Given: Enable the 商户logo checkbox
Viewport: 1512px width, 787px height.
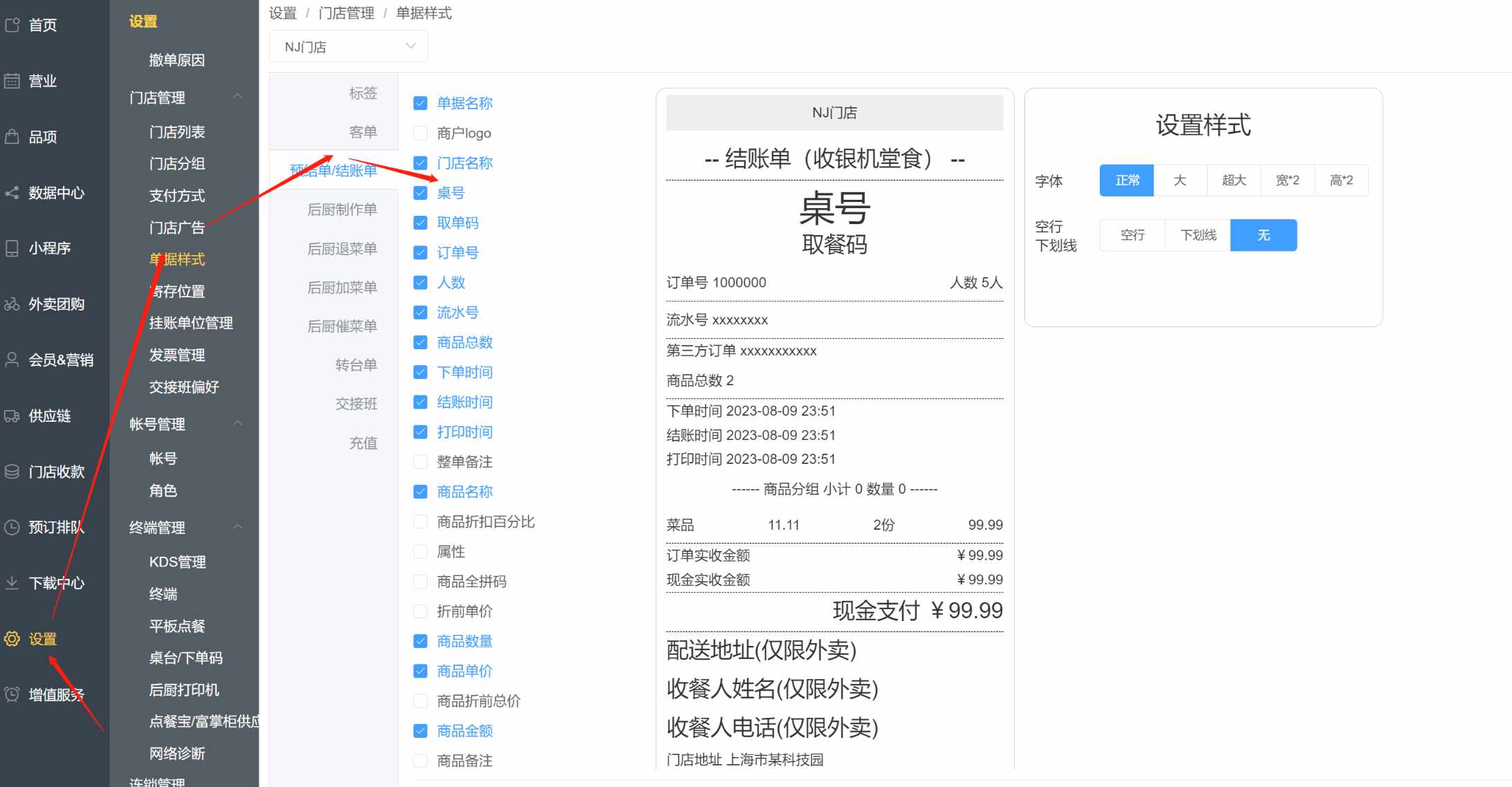Looking at the screenshot, I should pos(420,133).
